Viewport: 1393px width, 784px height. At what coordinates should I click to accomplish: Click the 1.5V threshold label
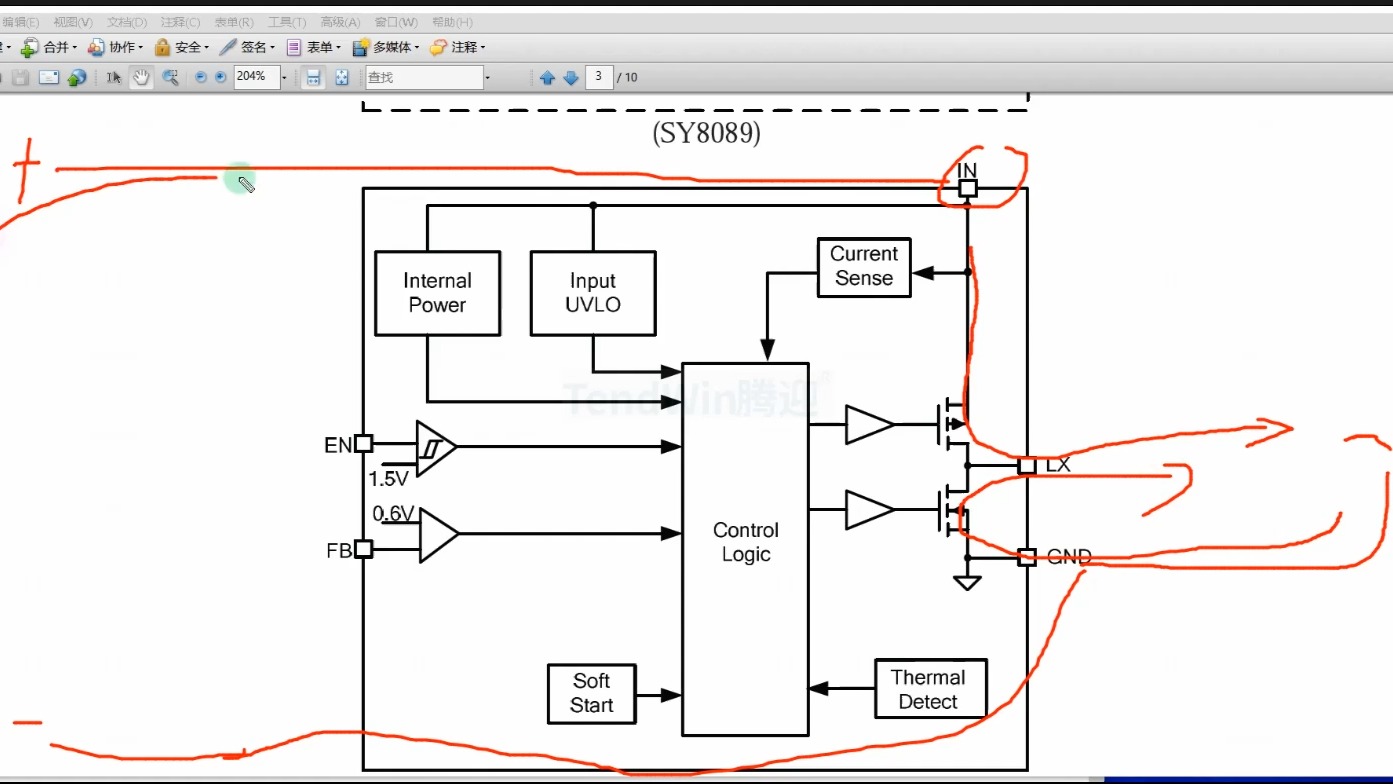(x=389, y=479)
